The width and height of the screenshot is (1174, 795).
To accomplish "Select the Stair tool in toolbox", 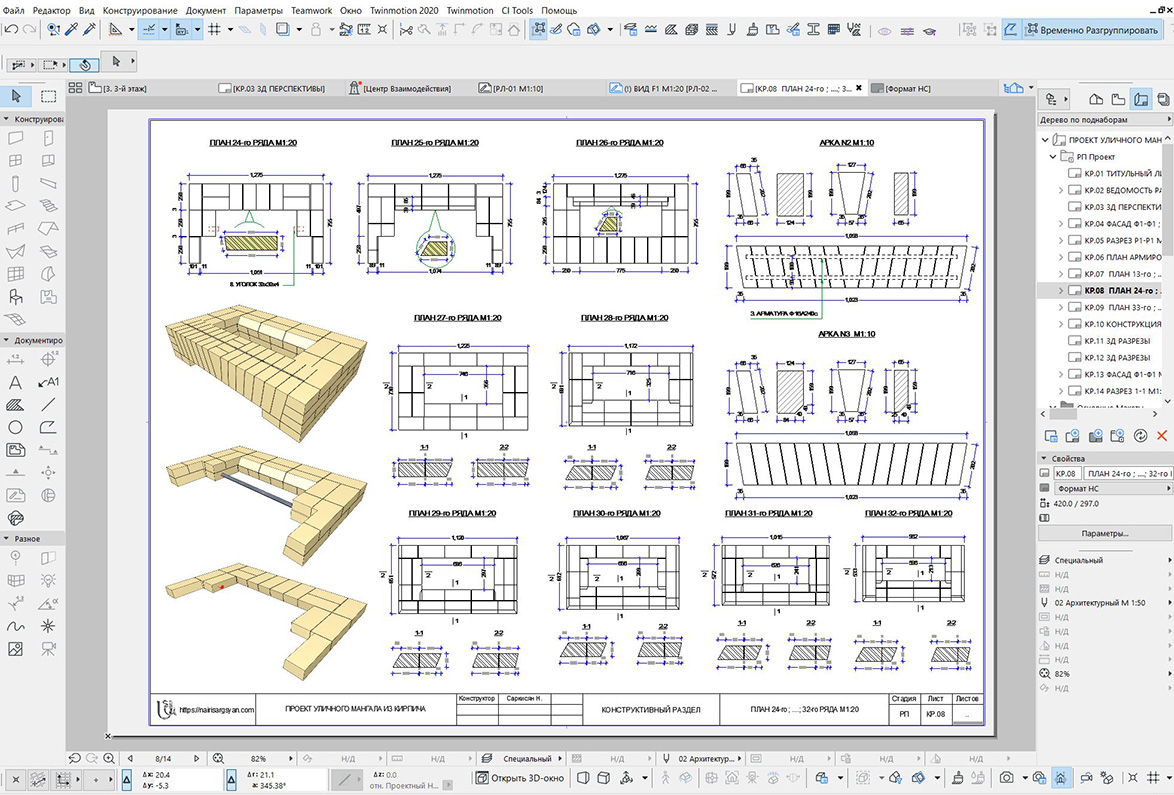I will coord(48,206).
